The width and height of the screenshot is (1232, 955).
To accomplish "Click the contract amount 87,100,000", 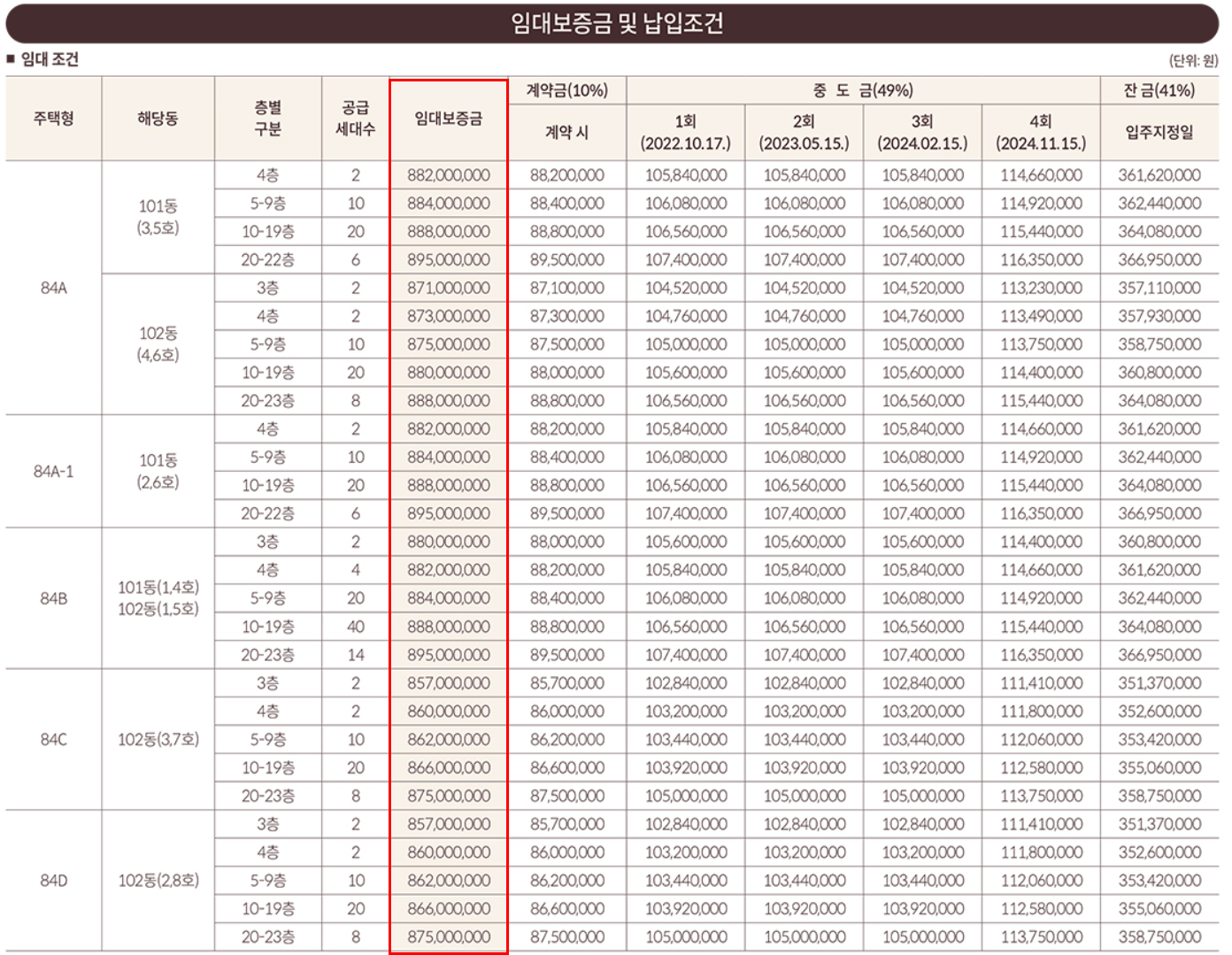I will pyautogui.click(x=567, y=288).
